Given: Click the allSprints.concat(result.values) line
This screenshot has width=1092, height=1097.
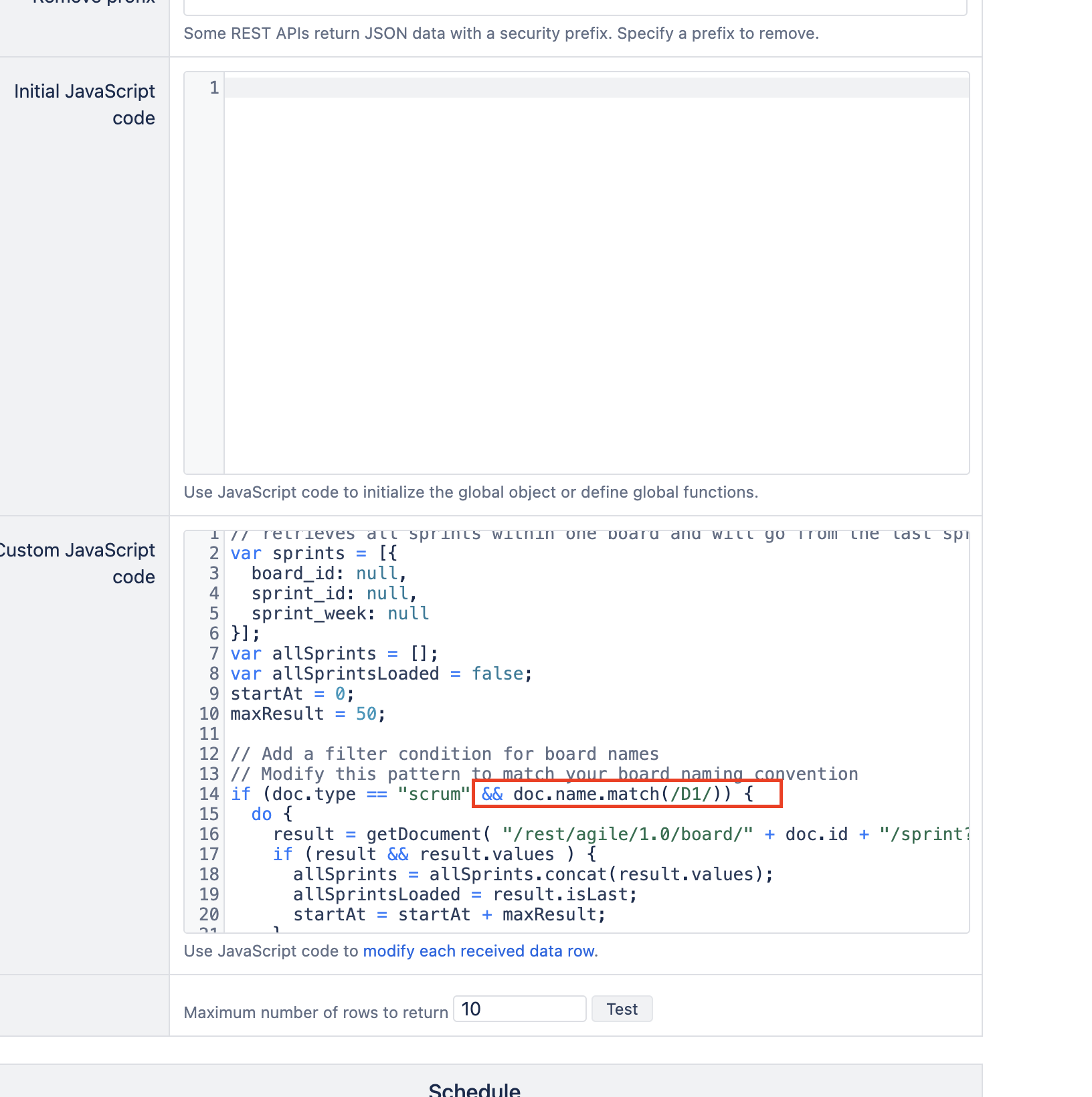Looking at the screenshot, I should tap(533, 874).
